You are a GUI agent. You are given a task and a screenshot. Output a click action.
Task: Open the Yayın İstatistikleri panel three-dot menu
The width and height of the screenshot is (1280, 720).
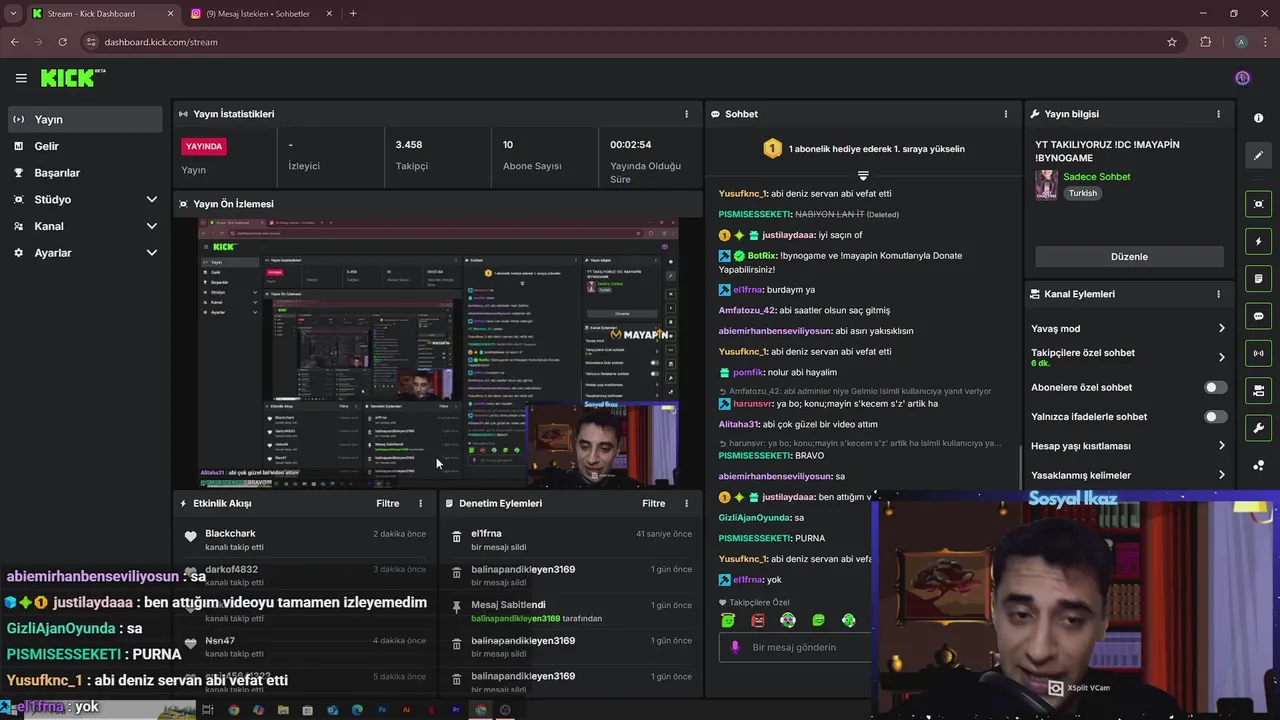tap(686, 114)
